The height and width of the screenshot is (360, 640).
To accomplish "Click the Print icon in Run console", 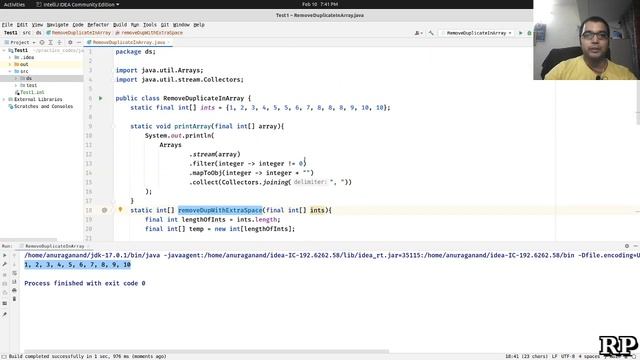I will 14,290.
